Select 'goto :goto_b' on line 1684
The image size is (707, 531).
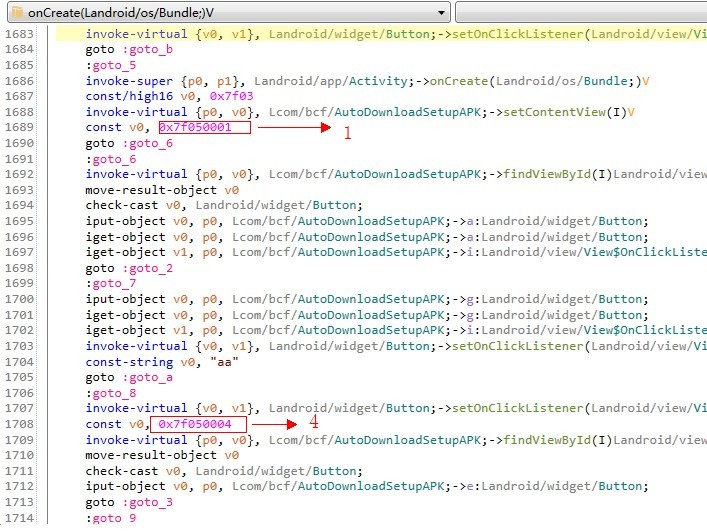129,49
